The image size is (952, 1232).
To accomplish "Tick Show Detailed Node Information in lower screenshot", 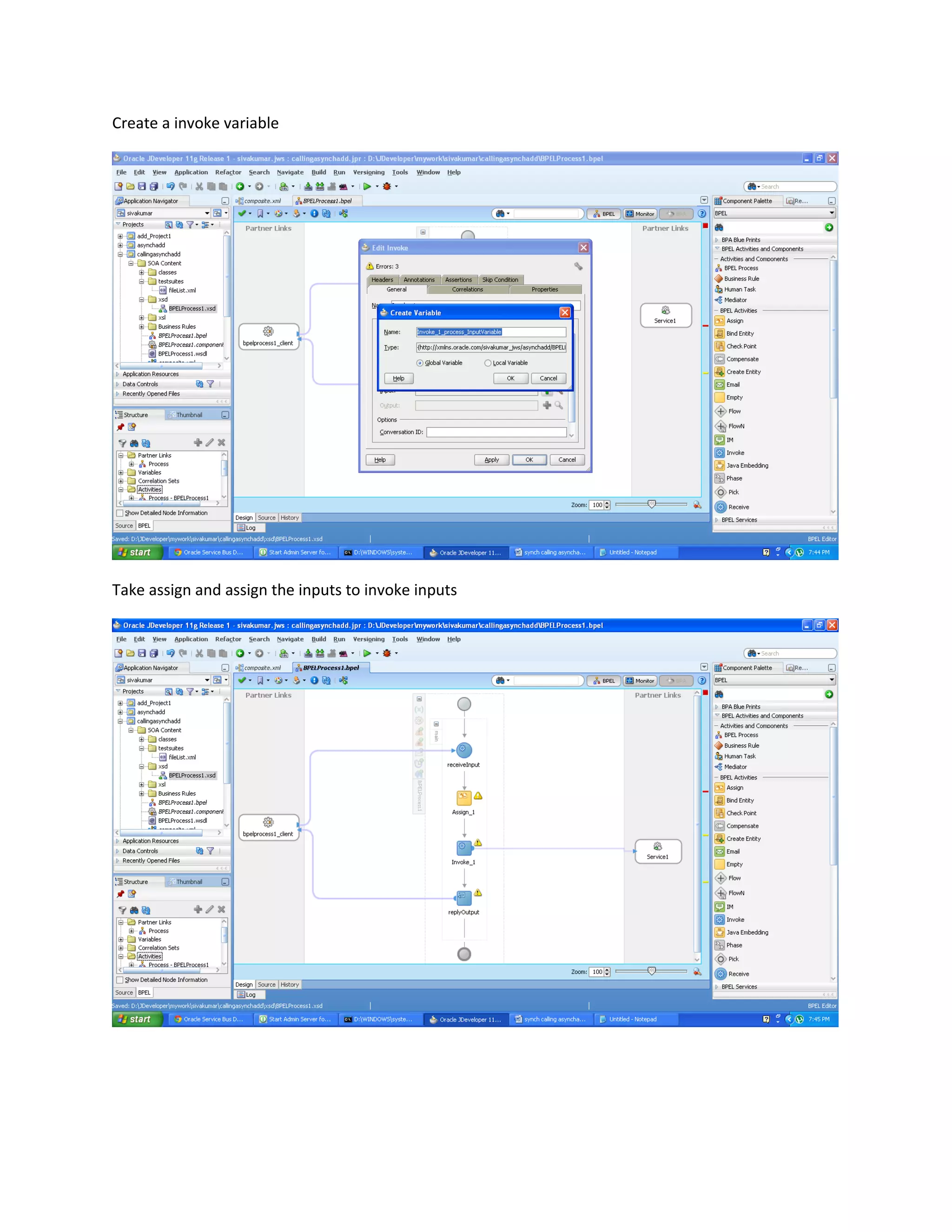I will click(119, 980).
